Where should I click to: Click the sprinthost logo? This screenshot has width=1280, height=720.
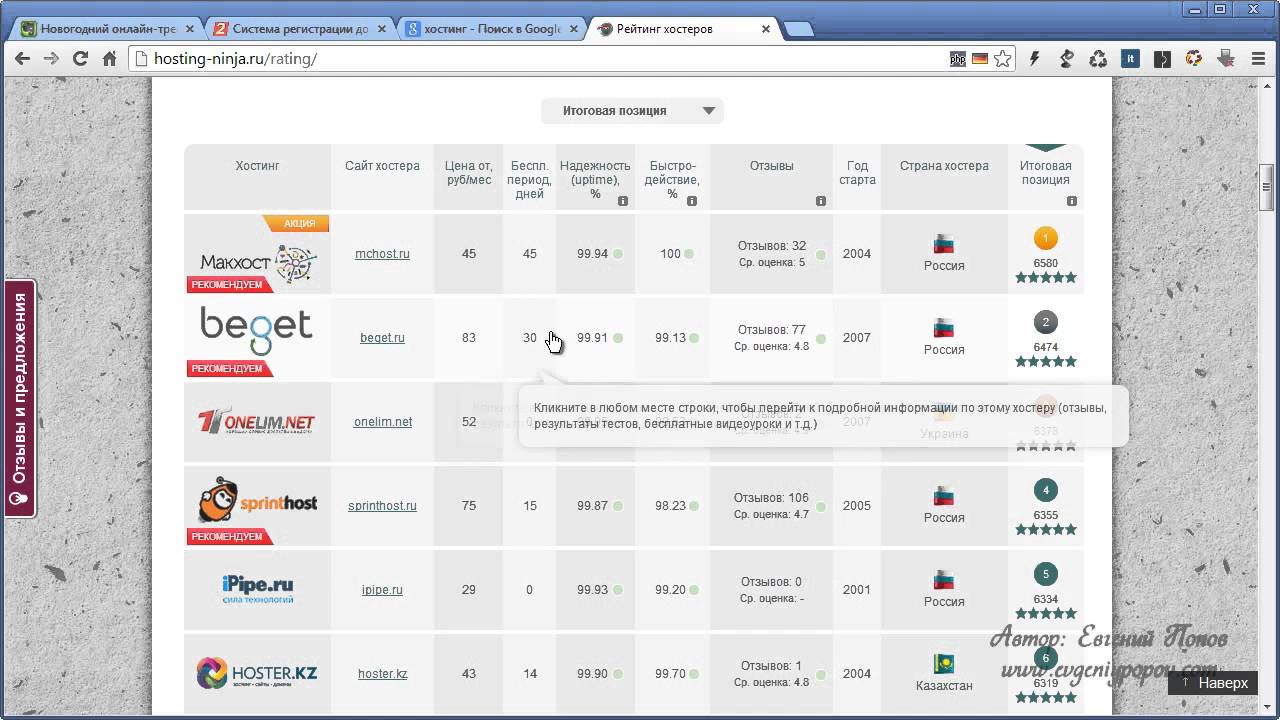(257, 500)
